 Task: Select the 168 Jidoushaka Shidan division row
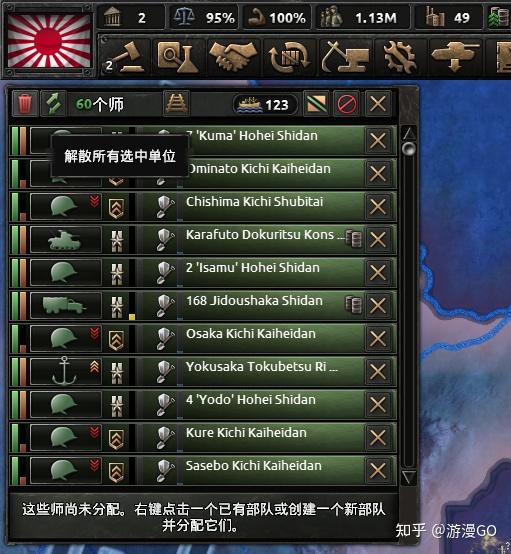click(x=202, y=305)
